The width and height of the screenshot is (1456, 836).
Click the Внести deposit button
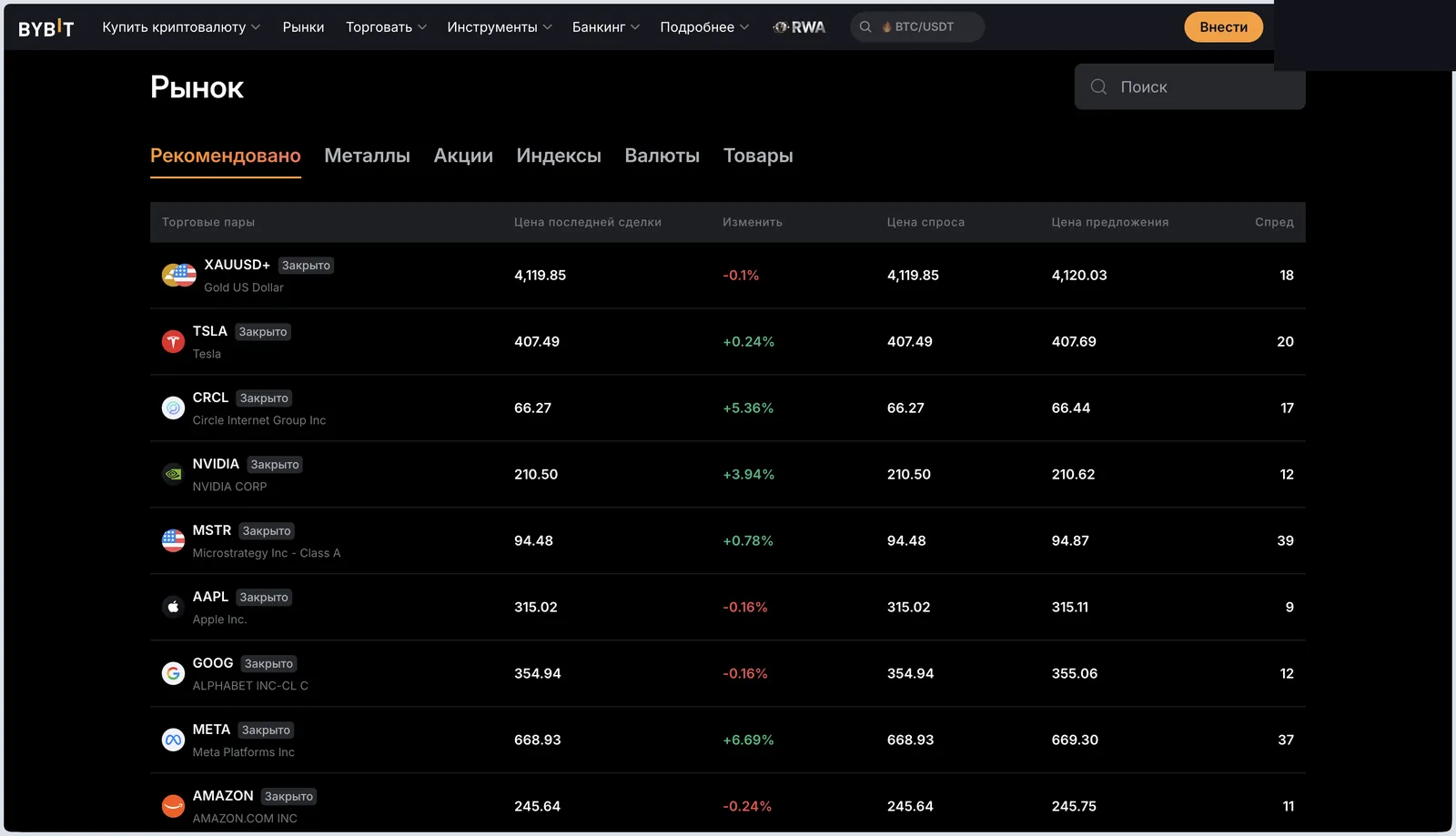pyautogui.click(x=1223, y=27)
